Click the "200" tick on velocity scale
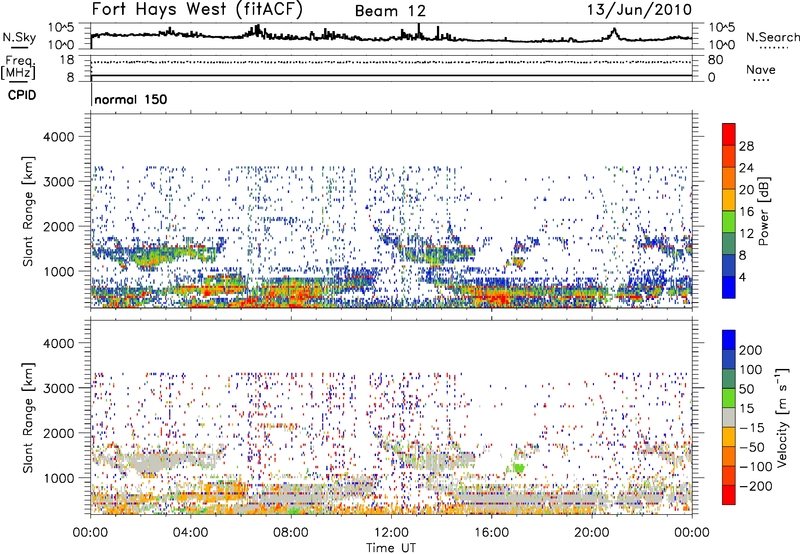Viewport: 800px width, 554px height. [x=751, y=350]
